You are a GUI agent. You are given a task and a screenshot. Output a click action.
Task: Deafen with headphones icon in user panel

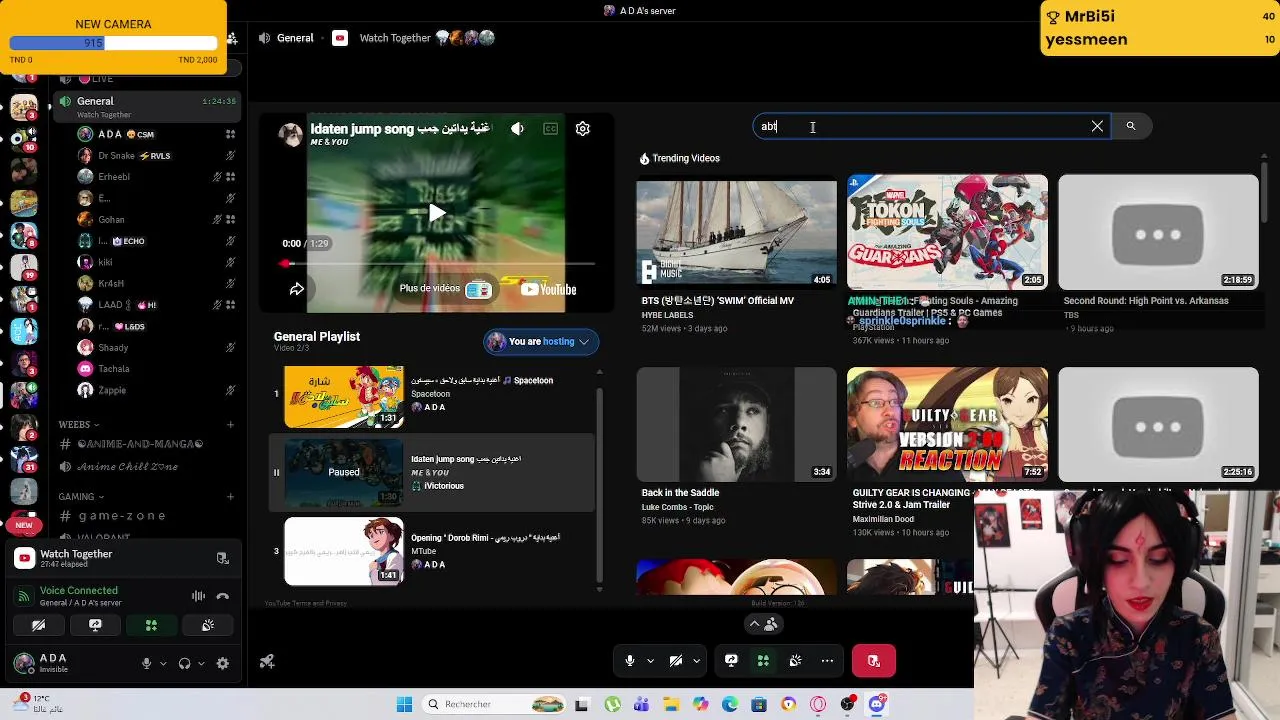pos(184,663)
